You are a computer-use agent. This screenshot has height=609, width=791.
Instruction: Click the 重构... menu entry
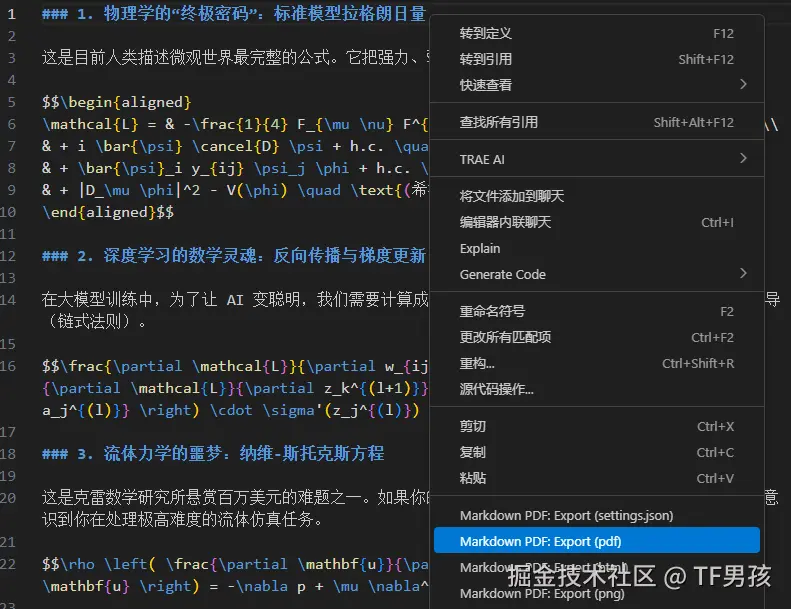tap(597, 363)
